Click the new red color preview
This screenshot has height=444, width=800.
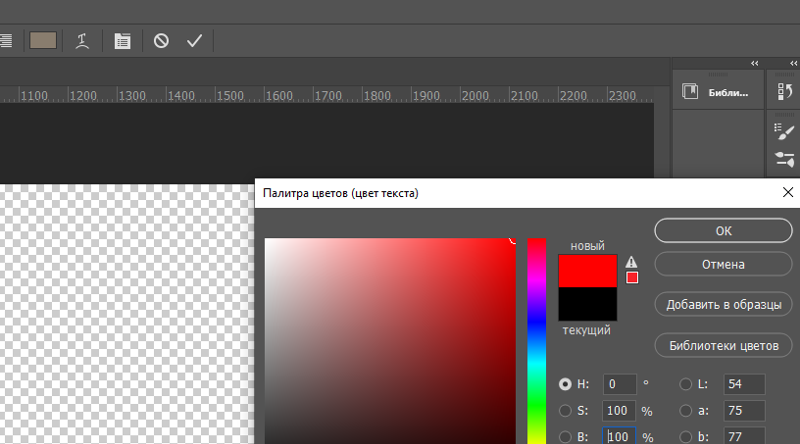tap(588, 271)
